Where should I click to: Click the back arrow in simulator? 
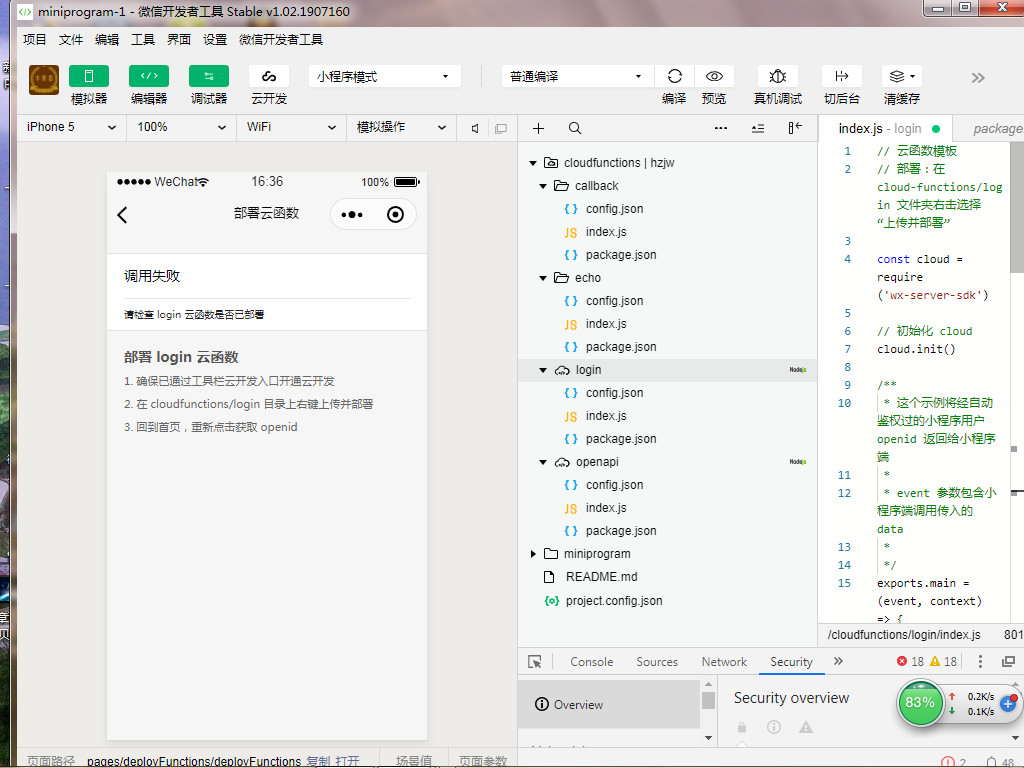123,215
